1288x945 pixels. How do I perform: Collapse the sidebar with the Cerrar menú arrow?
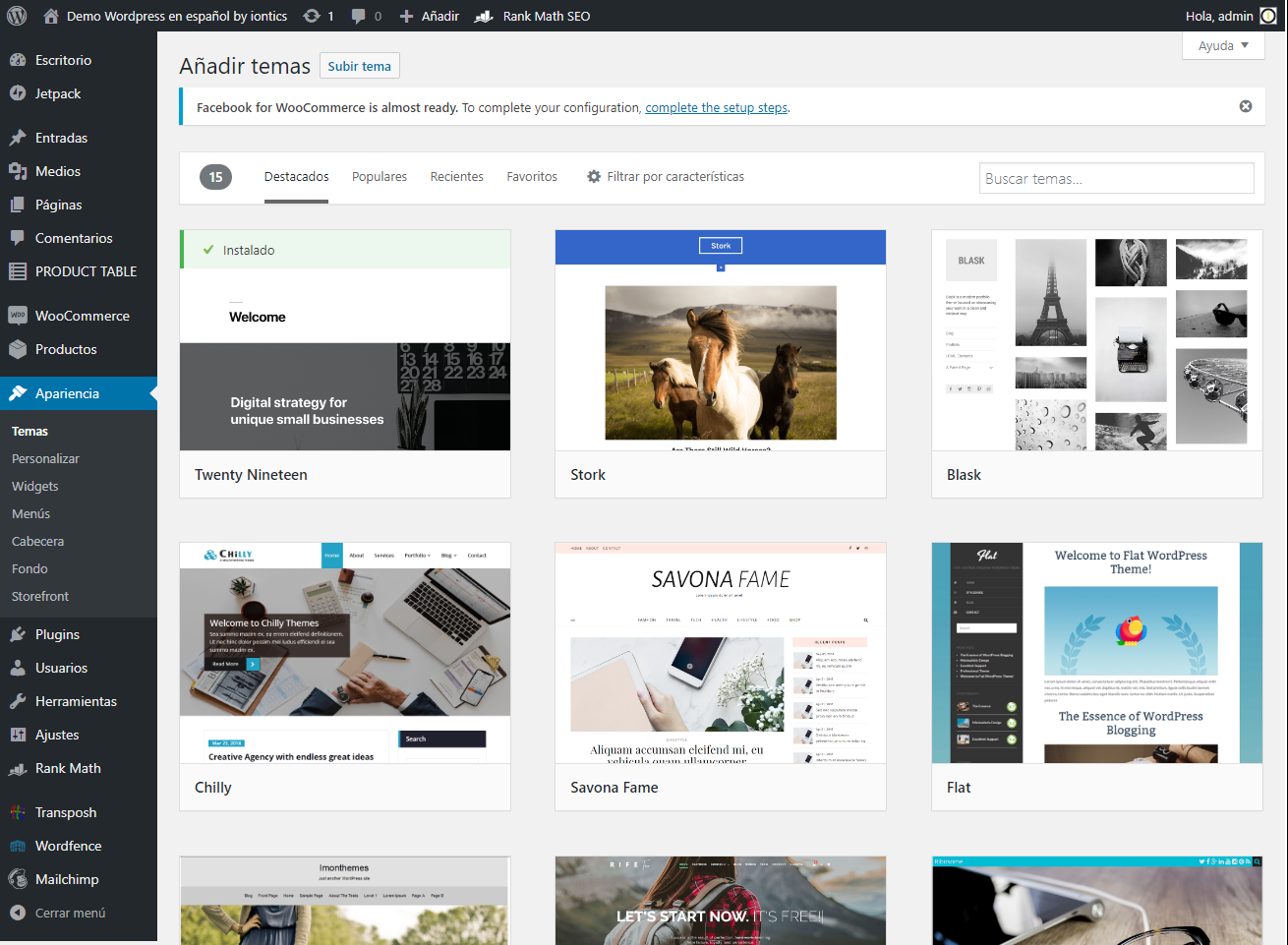(x=18, y=913)
